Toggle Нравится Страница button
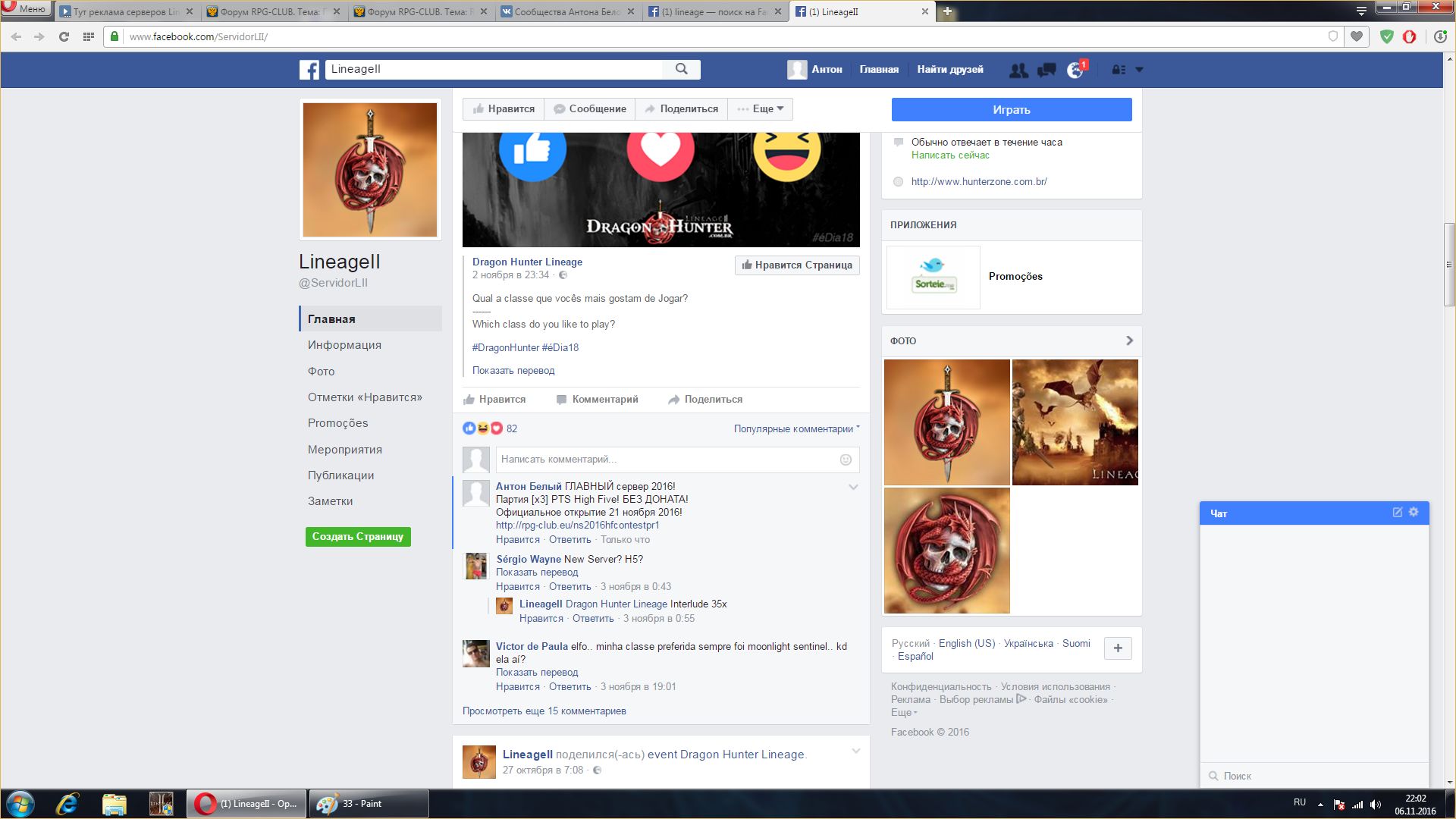Viewport: 1456px width, 819px height. point(796,265)
